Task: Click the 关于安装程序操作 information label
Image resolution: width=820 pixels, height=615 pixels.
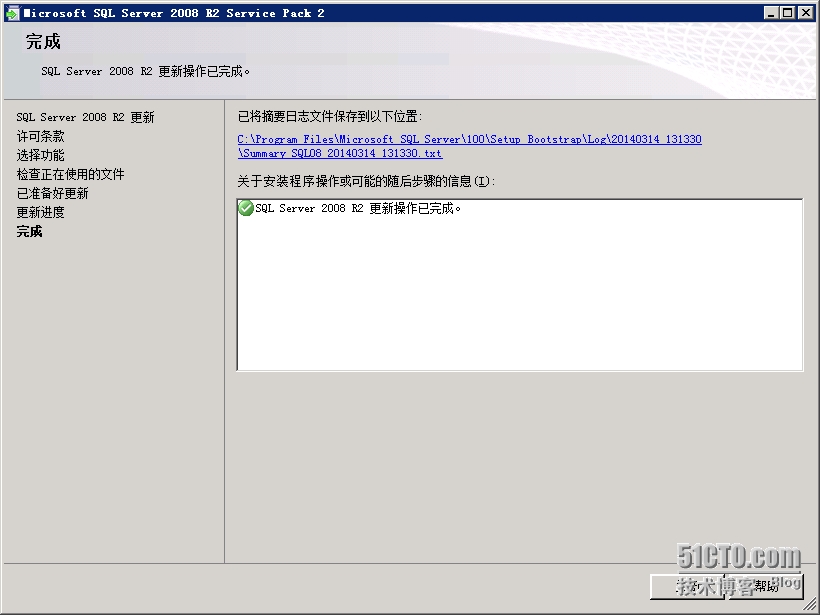Action: click(x=366, y=181)
